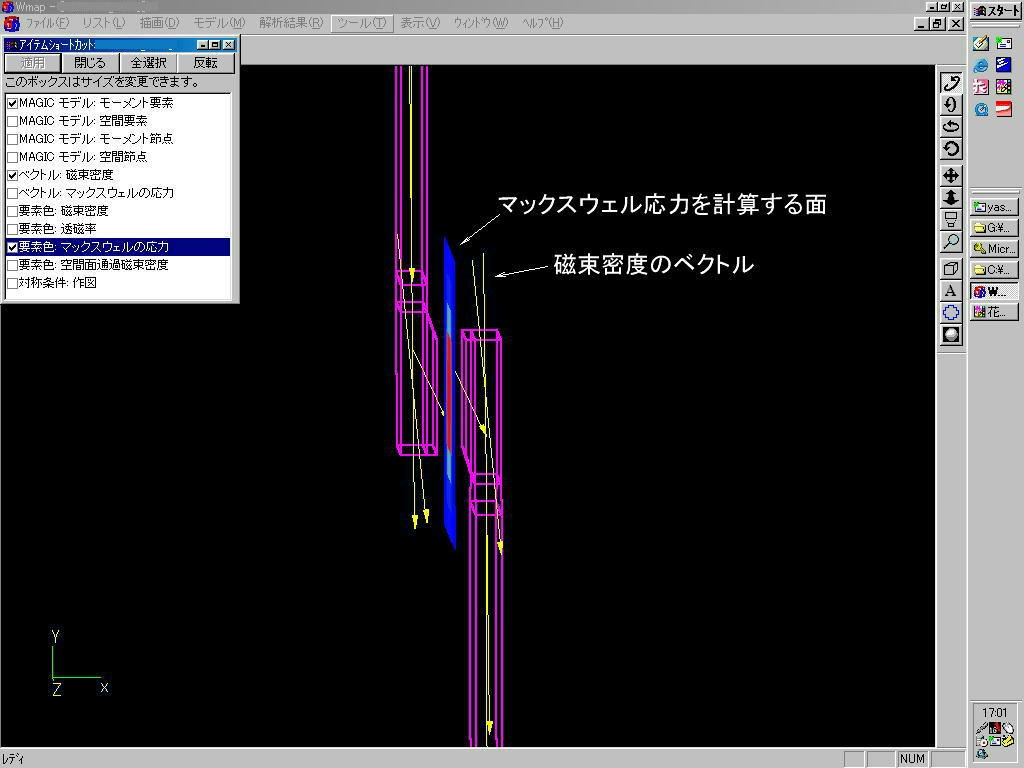
Task: Click the blue cross outline icon
Action: click(x=951, y=313)
